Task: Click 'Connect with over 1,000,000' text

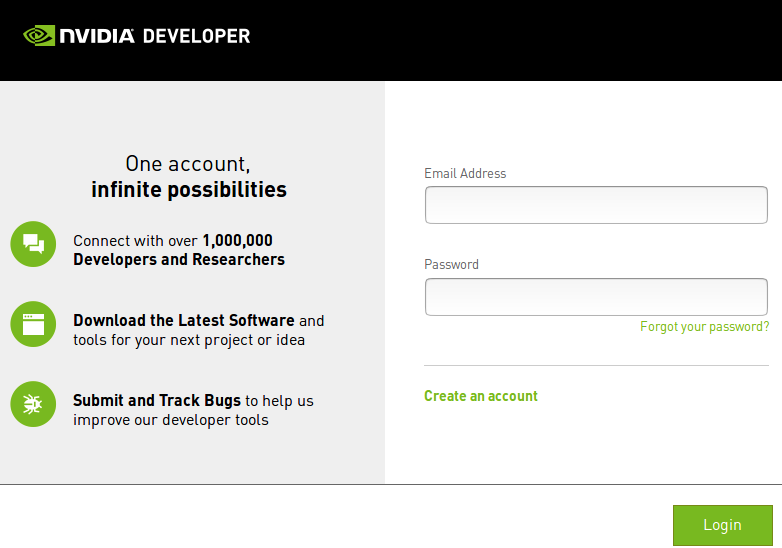Action: (x=173, y=240)
